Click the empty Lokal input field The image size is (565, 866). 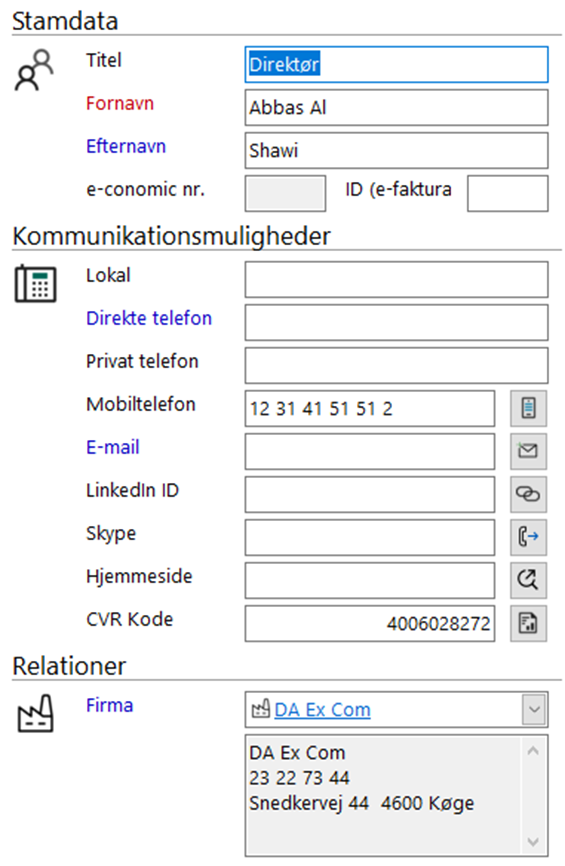point(397,279)
